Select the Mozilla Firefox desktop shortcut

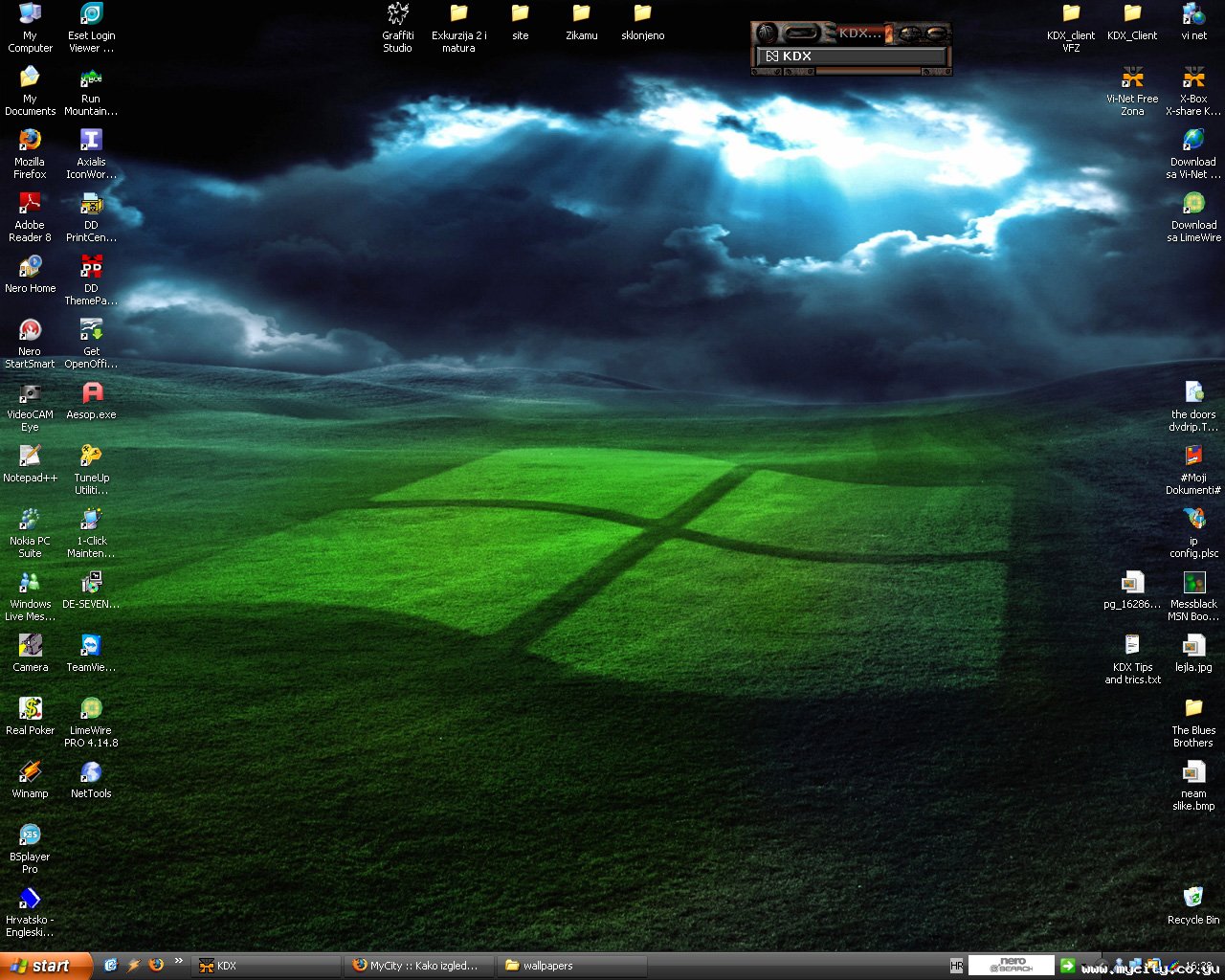tap(30, 153)
